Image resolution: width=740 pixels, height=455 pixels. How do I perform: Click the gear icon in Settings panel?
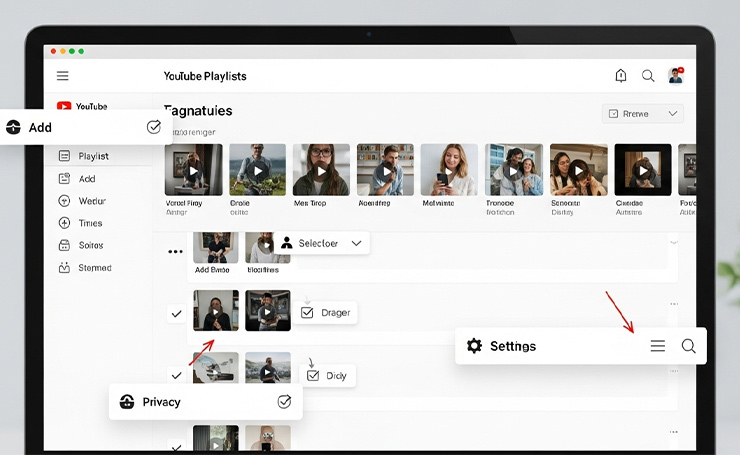pyautogui.click(x=474, y=346)
